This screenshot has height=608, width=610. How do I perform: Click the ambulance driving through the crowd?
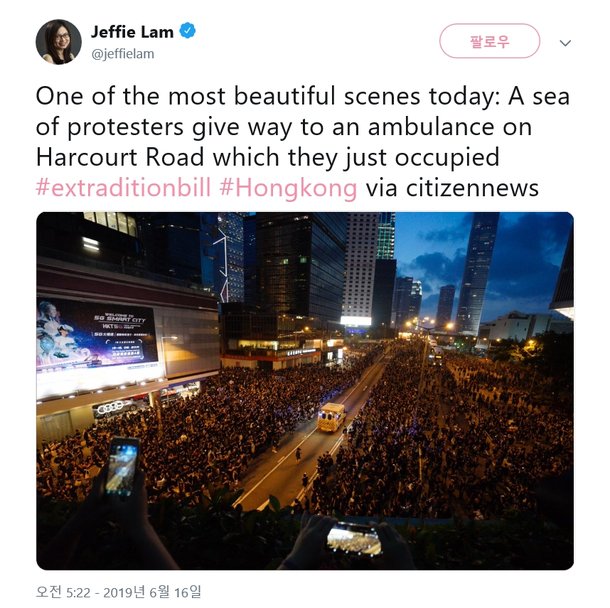click(x=331, y=417)
